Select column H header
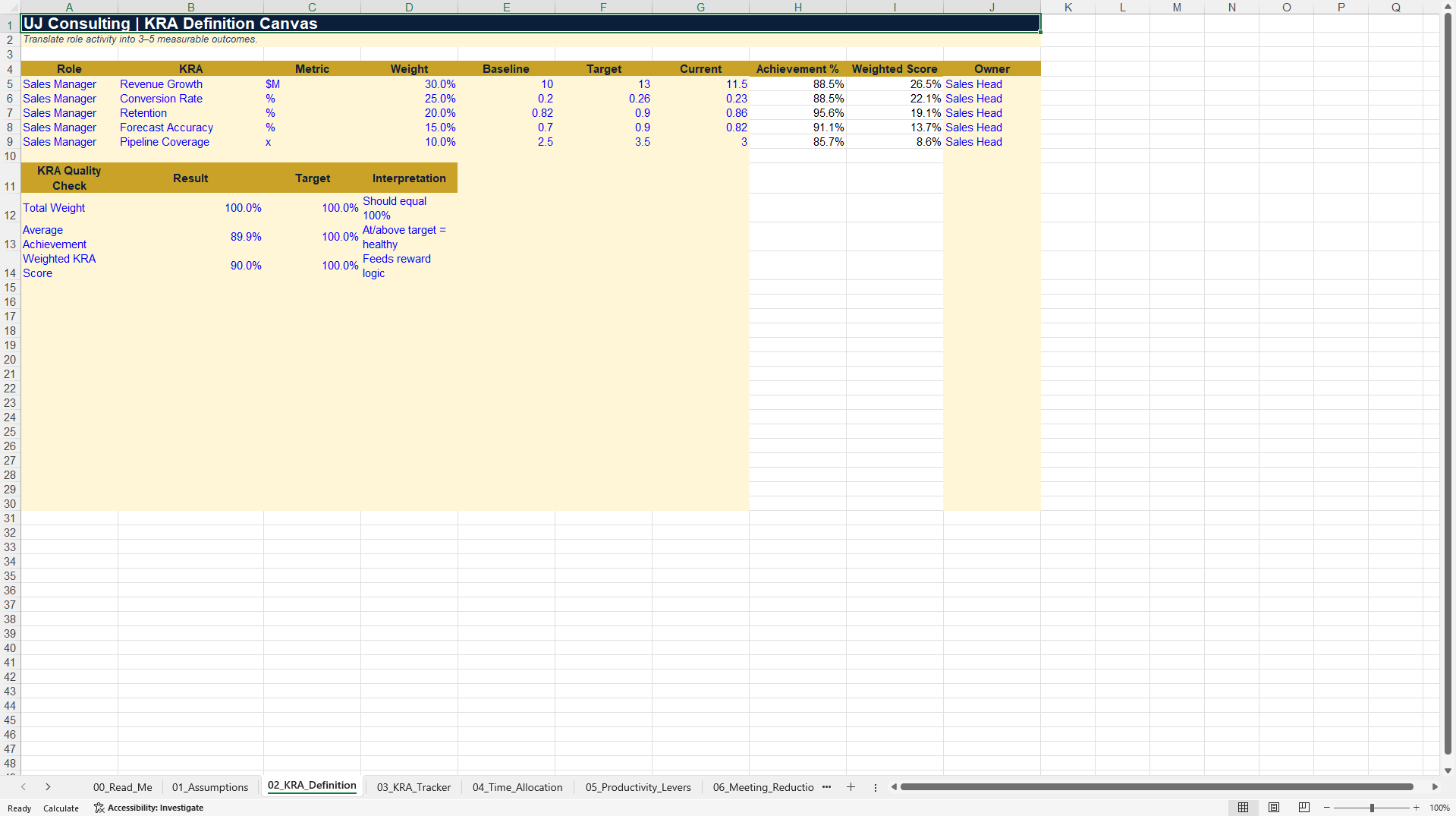 797,7
